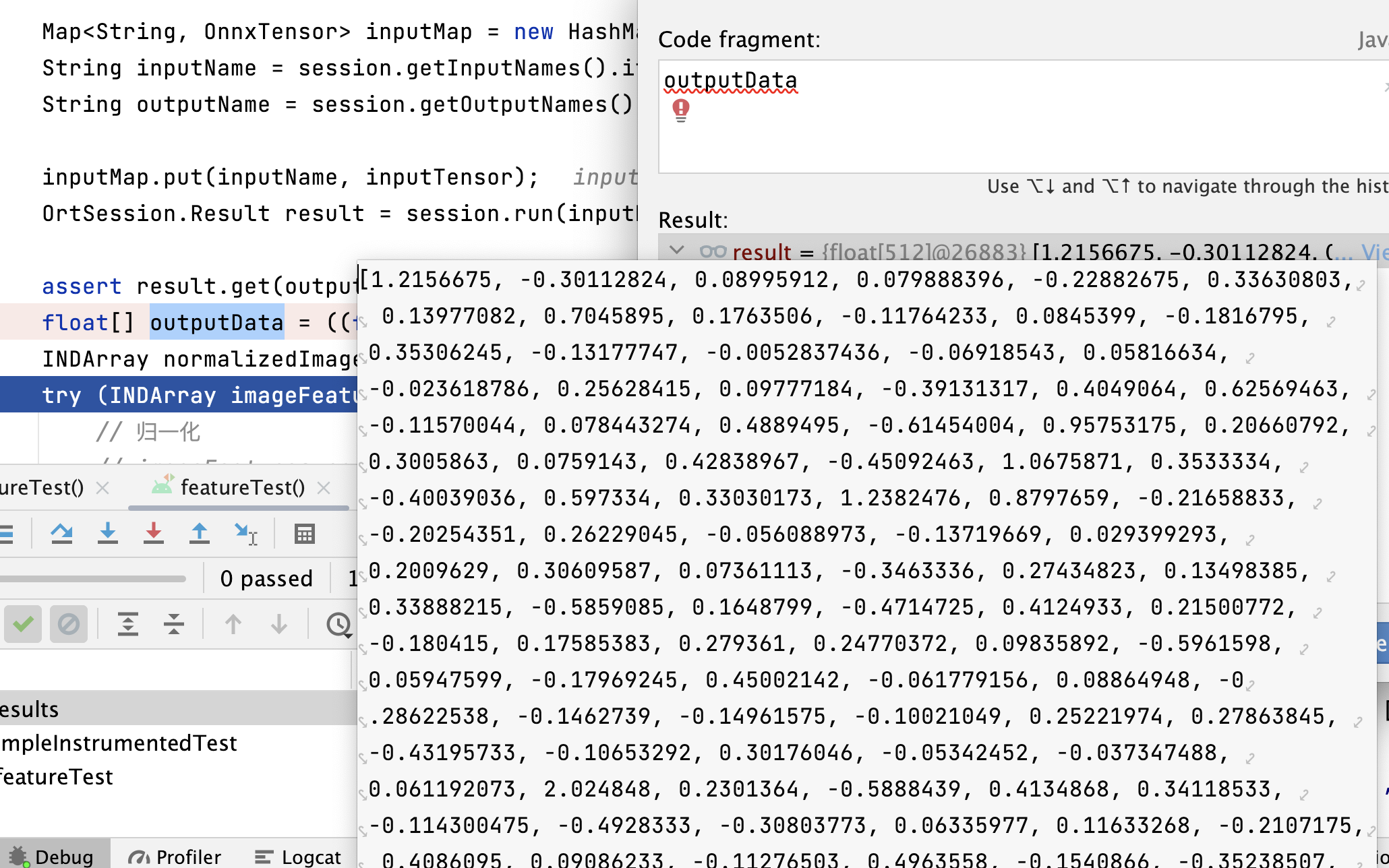Click the Step Over icon

click(x=61, y=533)
